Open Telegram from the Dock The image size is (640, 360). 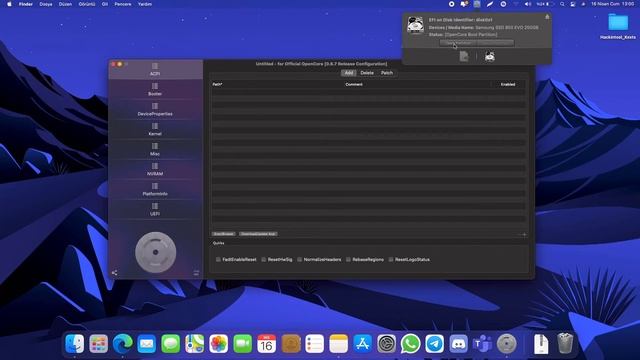(x=434, y=344)
